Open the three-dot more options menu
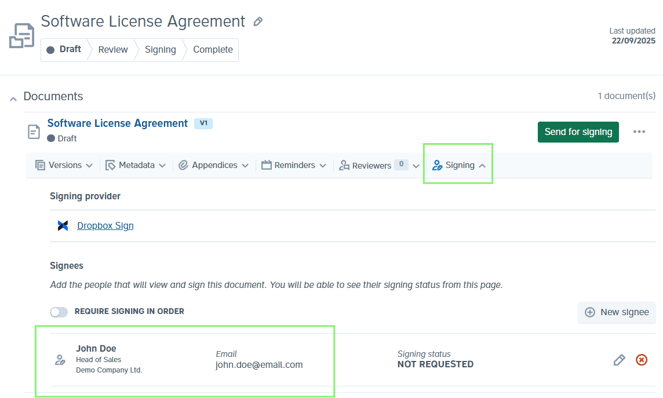 coord(639,132)
